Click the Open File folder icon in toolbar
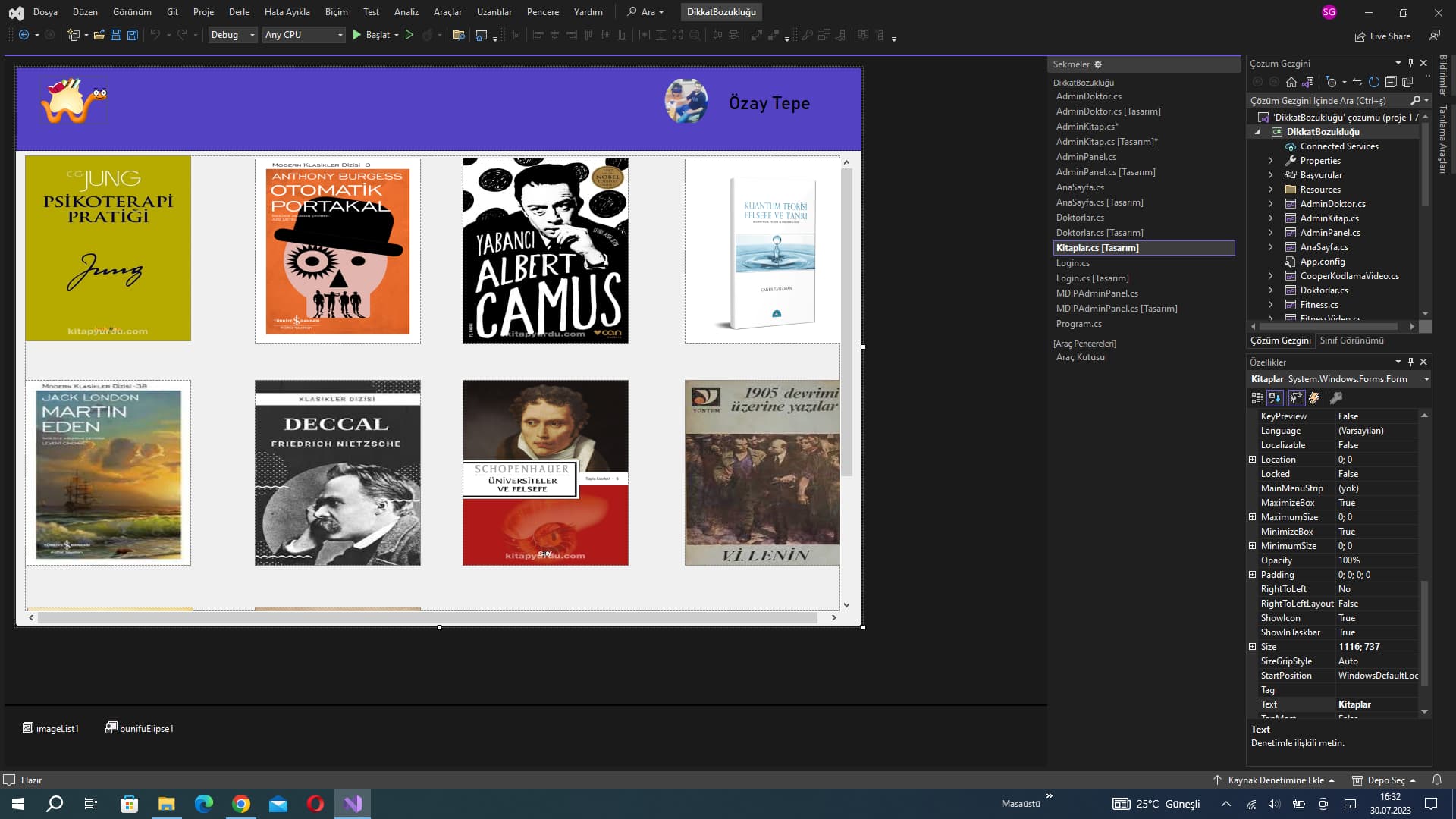The height and width of the screenshot is (819, 1456). (99, 35)
